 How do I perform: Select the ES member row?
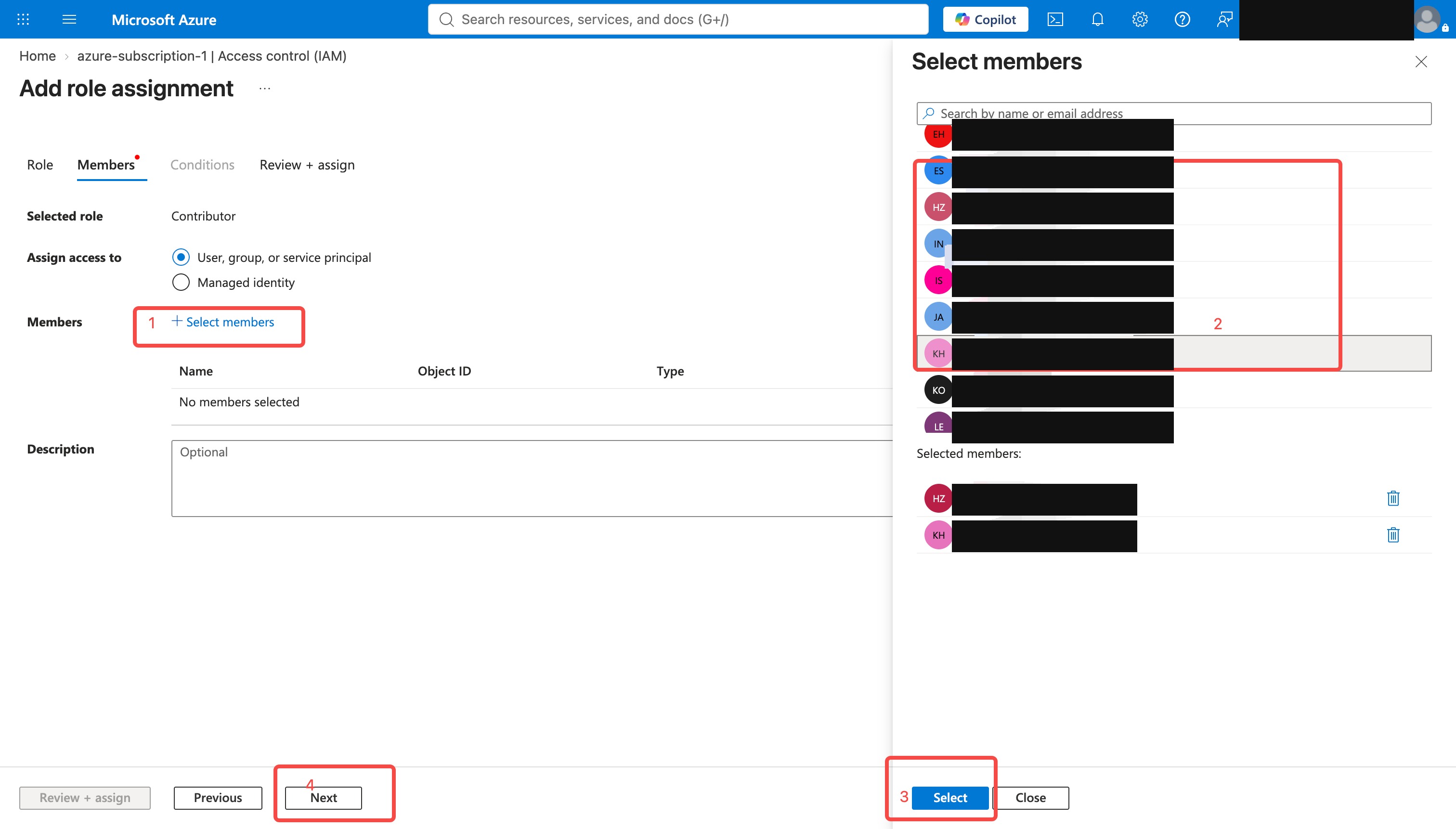pos(1173,171)
